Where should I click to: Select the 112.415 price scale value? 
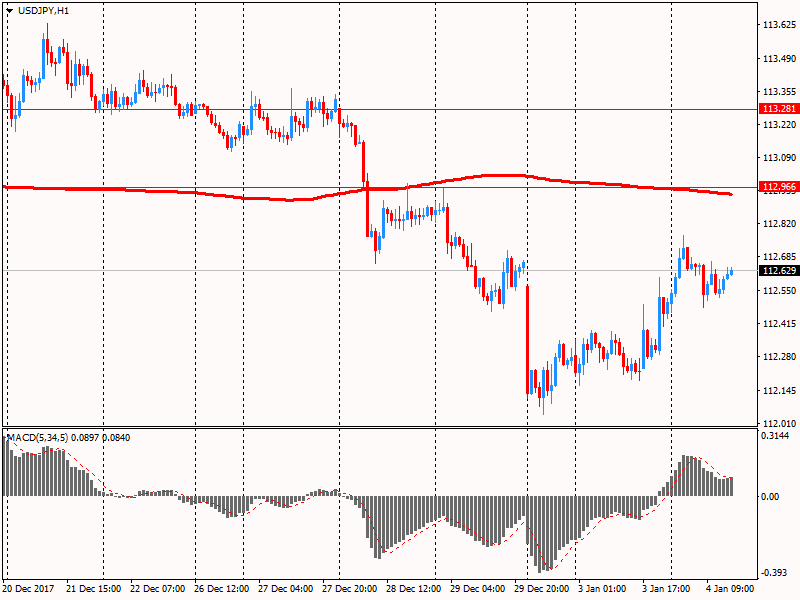click(x=779, y=324)
